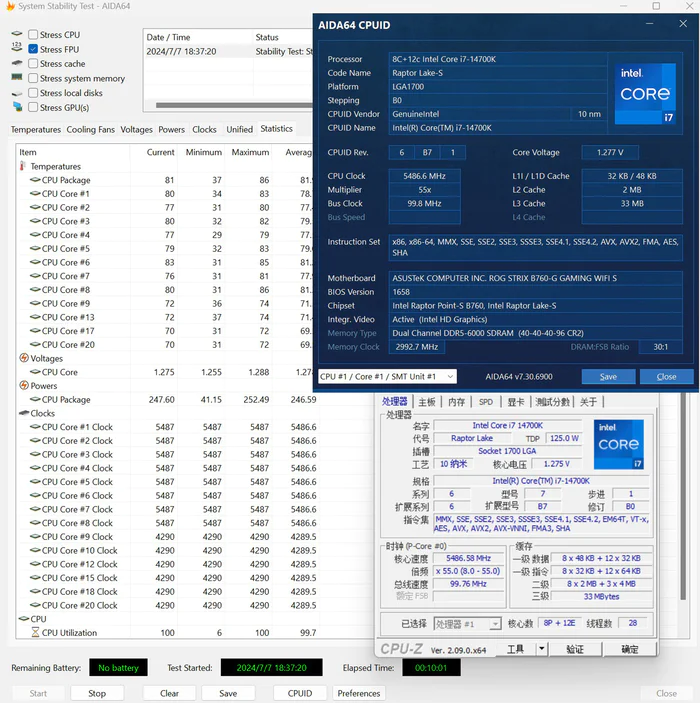Click the Intel Core i7 logo in AIDA64 CPUID
The height and width of the screenshot is (703, 700).
click(645, 94)
